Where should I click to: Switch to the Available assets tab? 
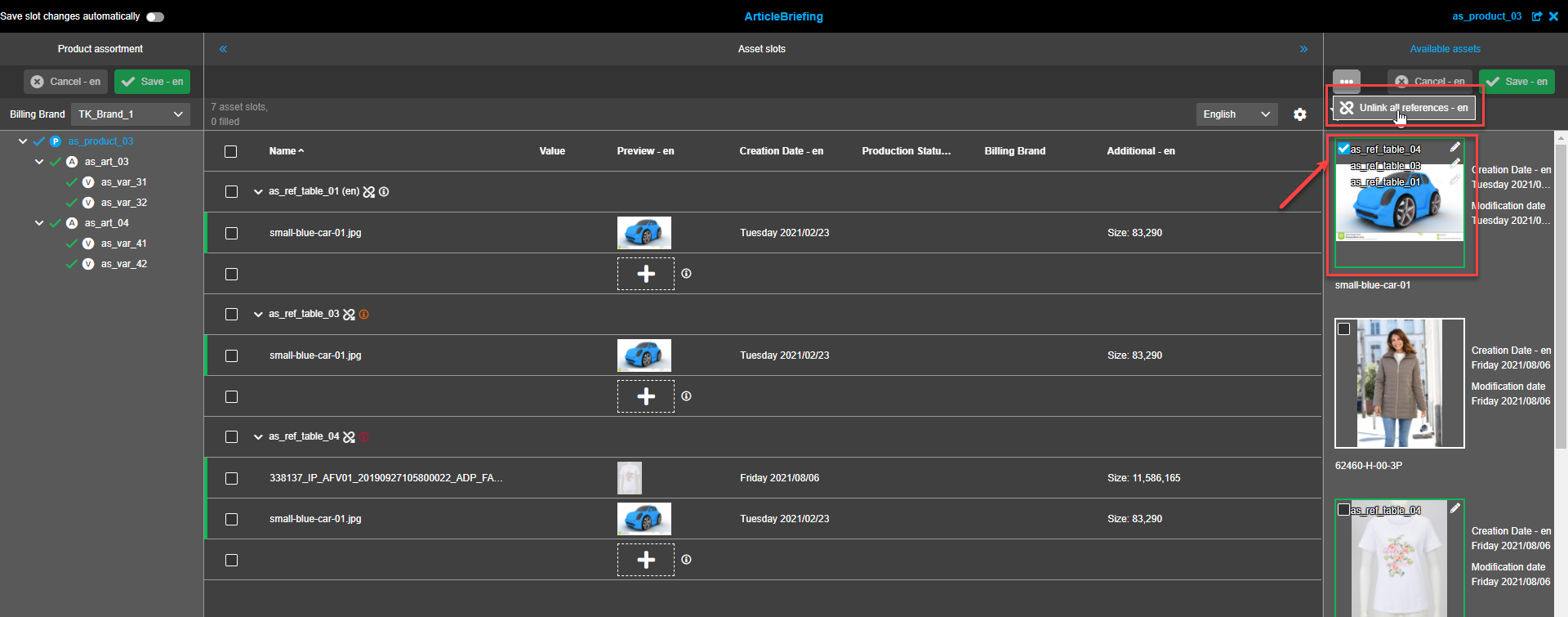click(1445, 49)
